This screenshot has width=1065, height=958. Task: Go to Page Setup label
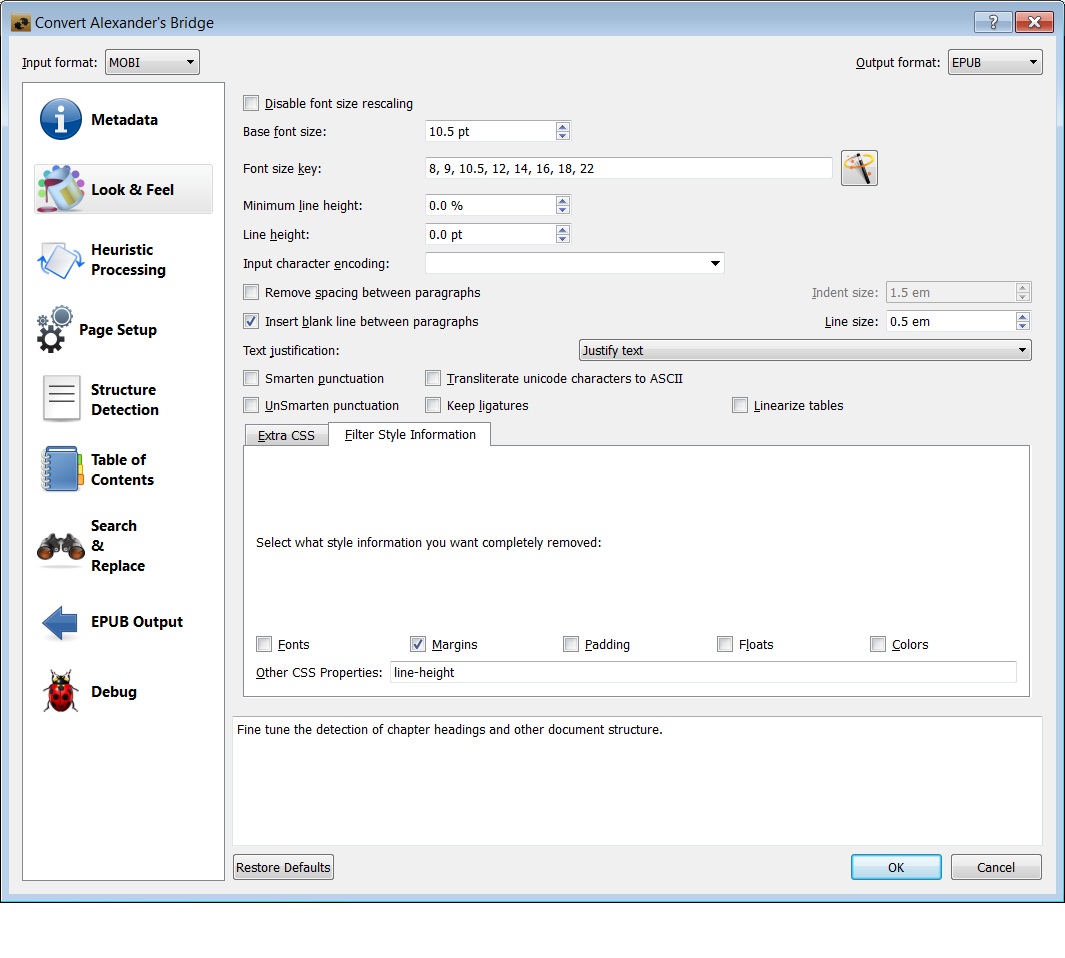pyautogui.click(x=118, y=330)
